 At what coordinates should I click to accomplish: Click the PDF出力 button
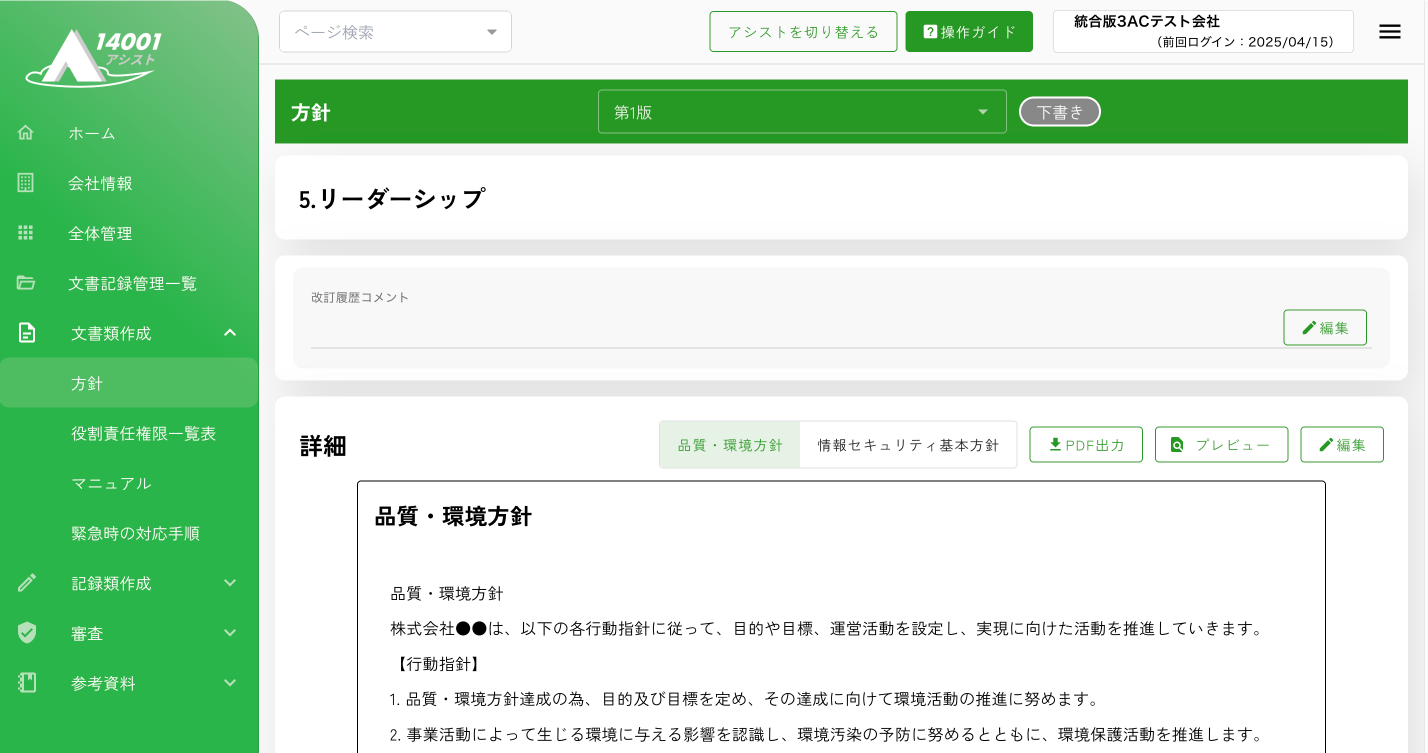1085,445
